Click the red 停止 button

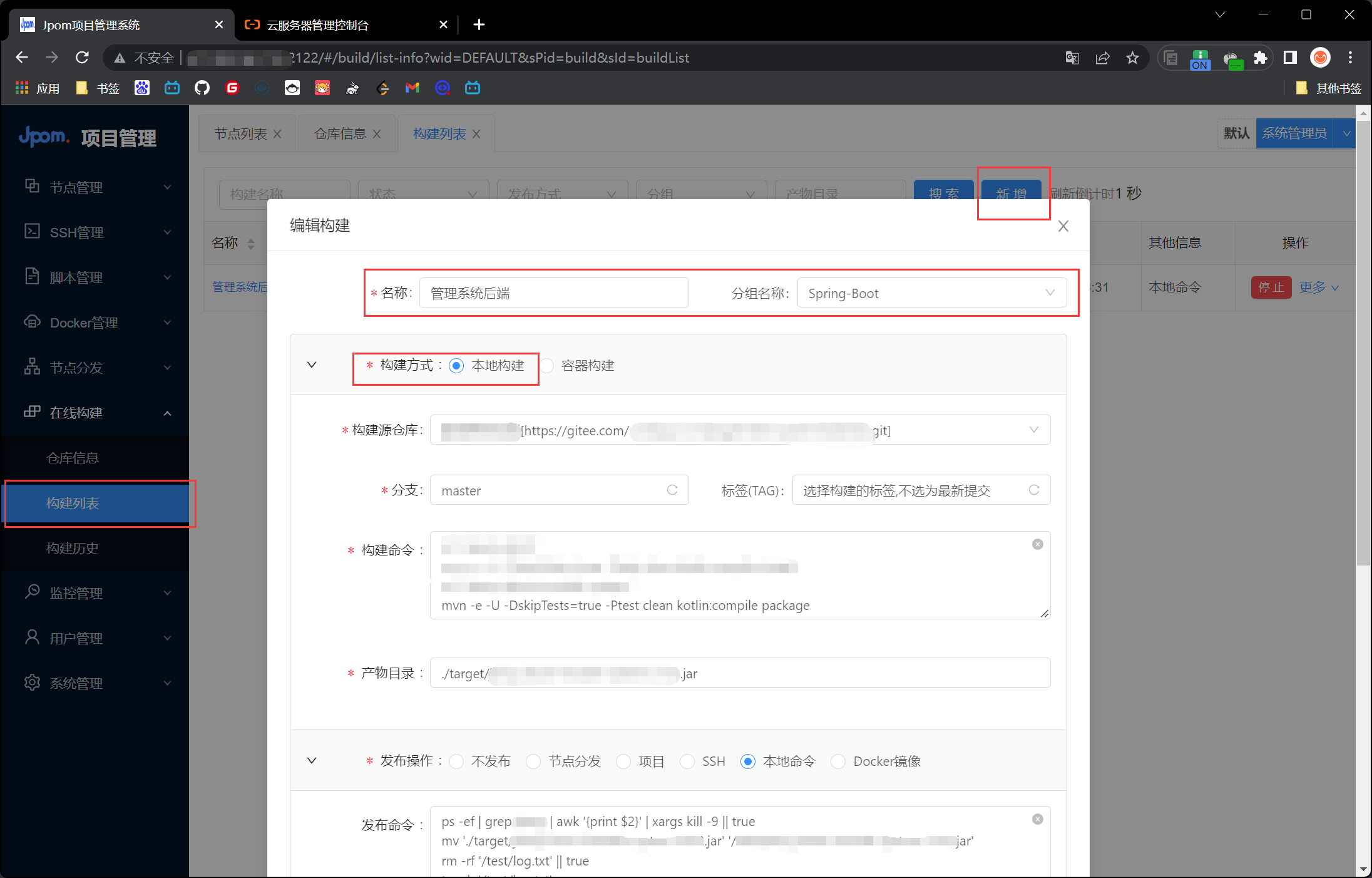coord(1271,287)
